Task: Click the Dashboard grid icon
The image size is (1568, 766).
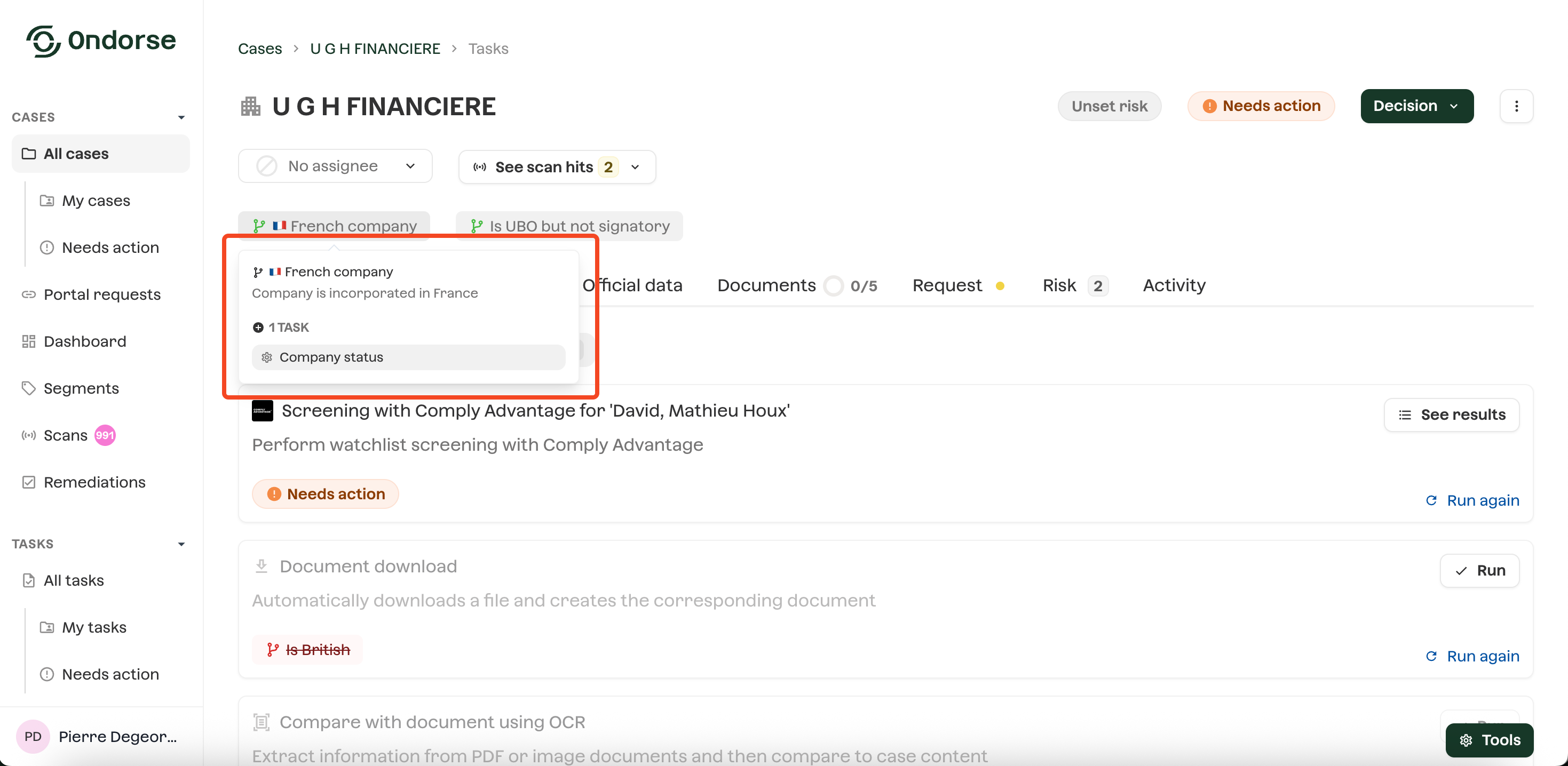Action: 29,341
